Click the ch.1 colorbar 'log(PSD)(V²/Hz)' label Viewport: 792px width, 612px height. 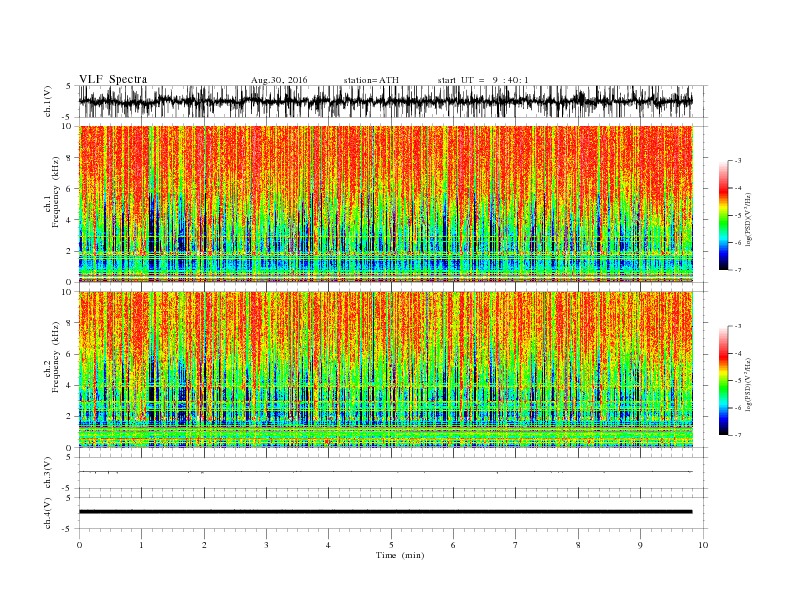(x=749, y=219)
